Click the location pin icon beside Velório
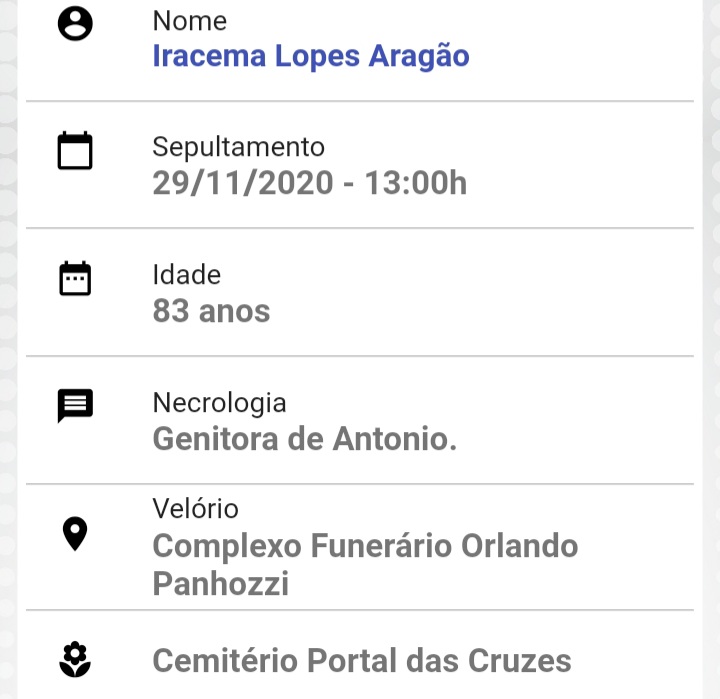The image size is (720, 699). tap(75, 534)
